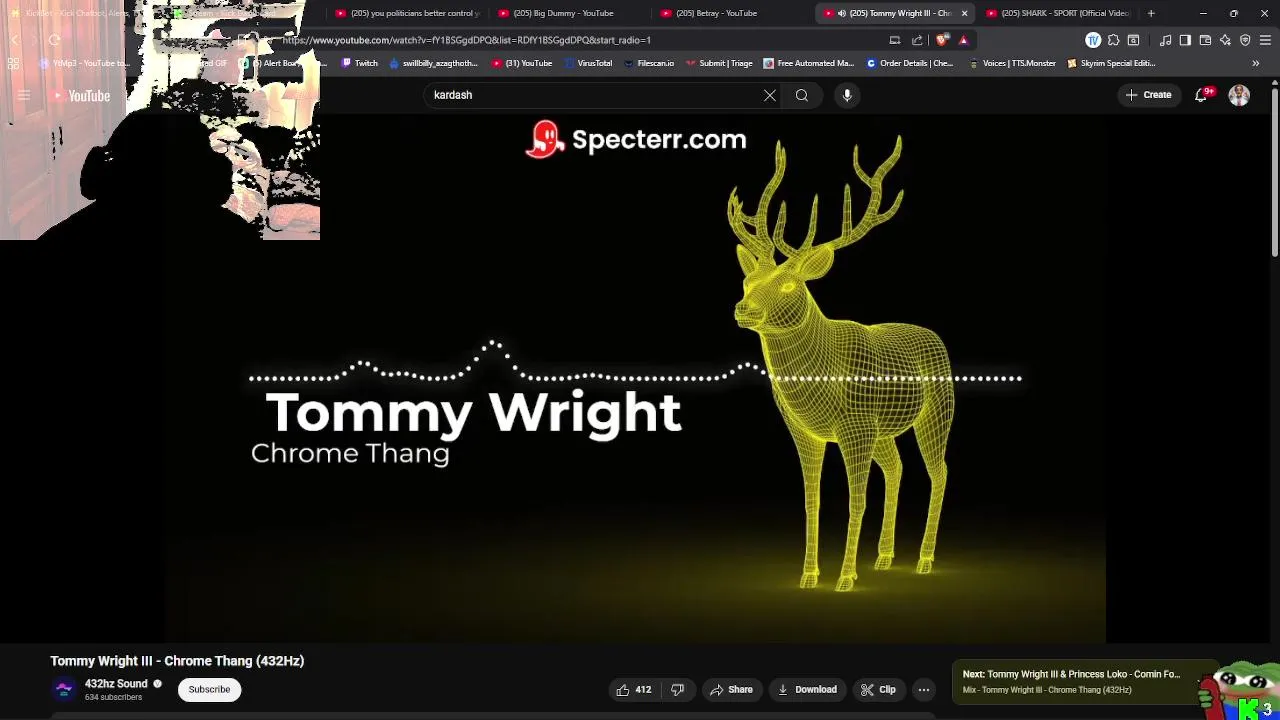Open browser hamburger main menu

[1265, 40]
